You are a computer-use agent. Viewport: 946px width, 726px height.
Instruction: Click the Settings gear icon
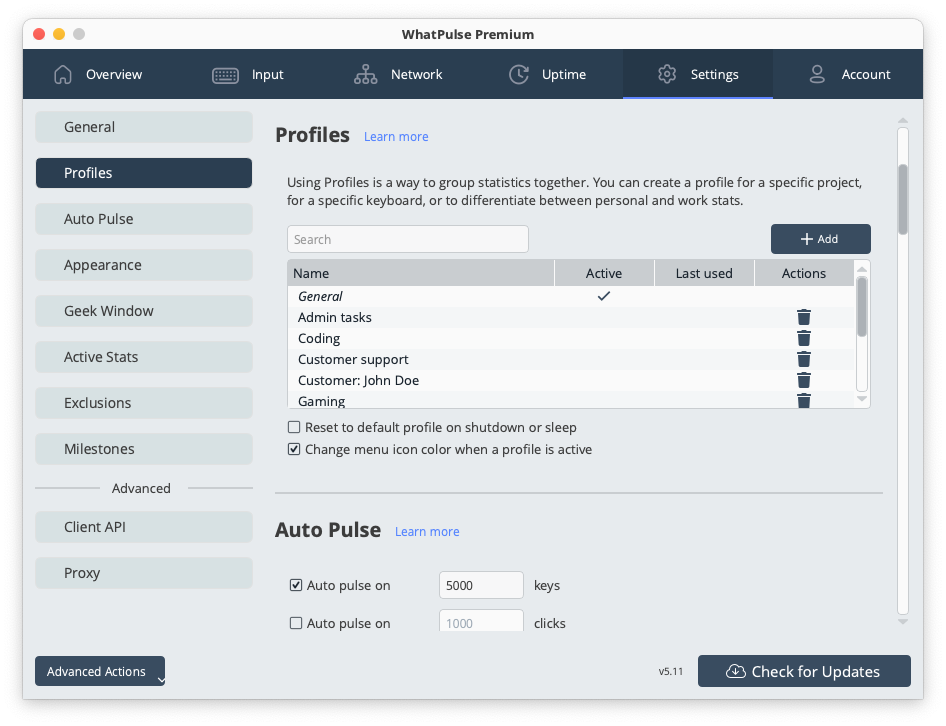[x=667, y=74]
